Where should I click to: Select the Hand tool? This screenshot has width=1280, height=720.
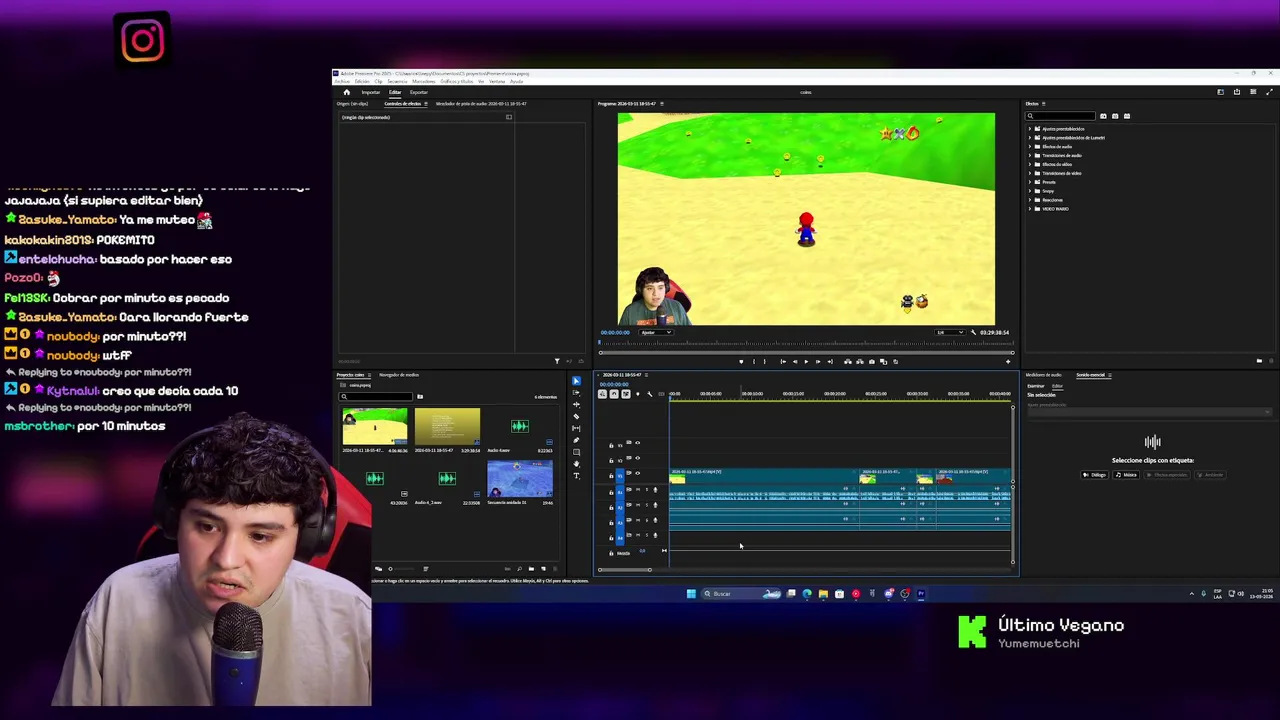[576, 464]
